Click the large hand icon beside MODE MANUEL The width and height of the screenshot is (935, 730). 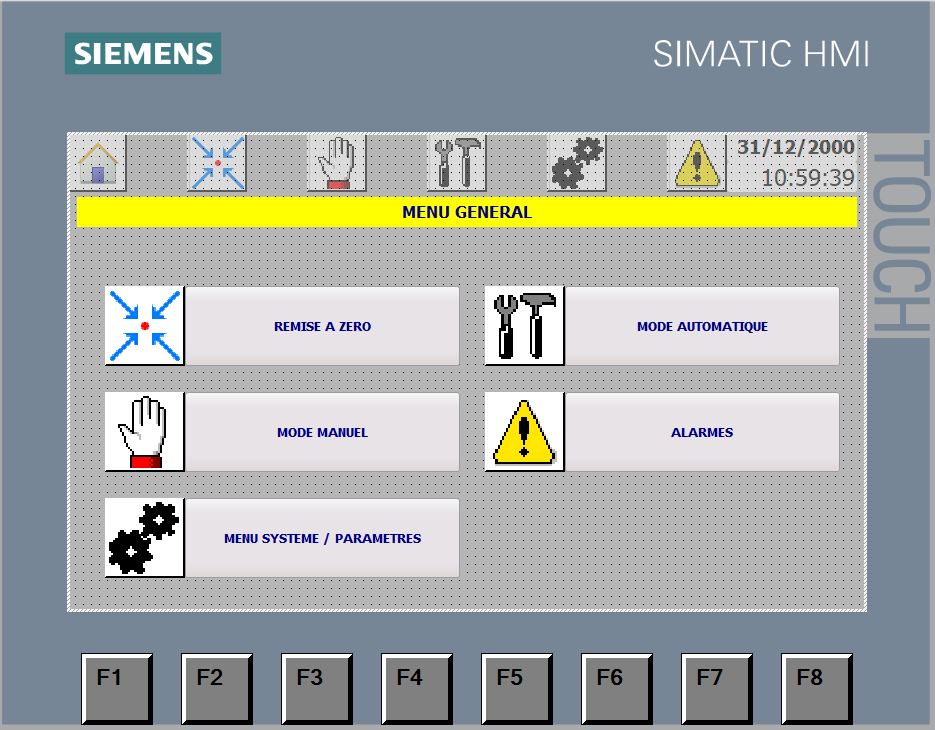[145, 432]
